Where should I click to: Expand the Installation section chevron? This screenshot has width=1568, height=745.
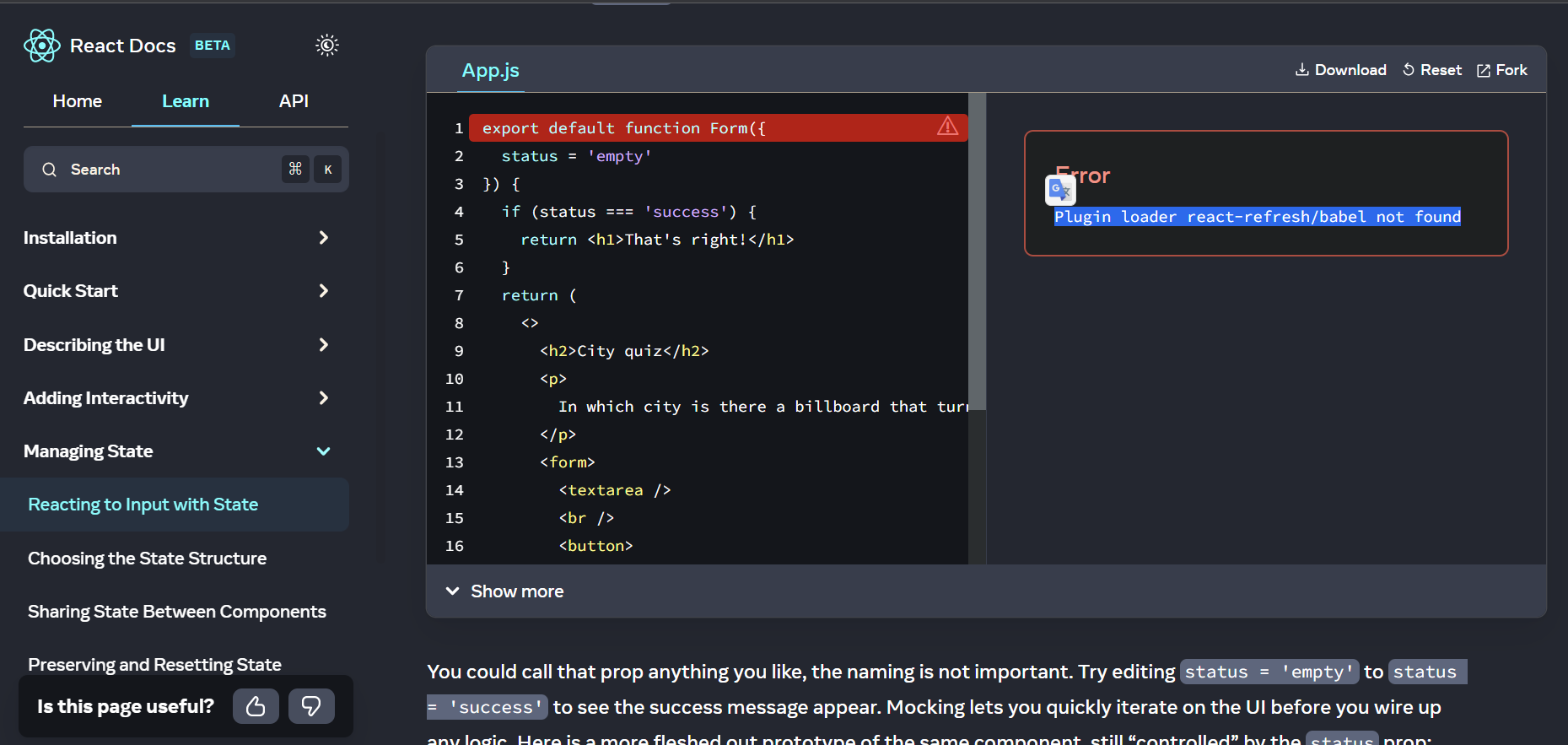click(x=324, y=238)
